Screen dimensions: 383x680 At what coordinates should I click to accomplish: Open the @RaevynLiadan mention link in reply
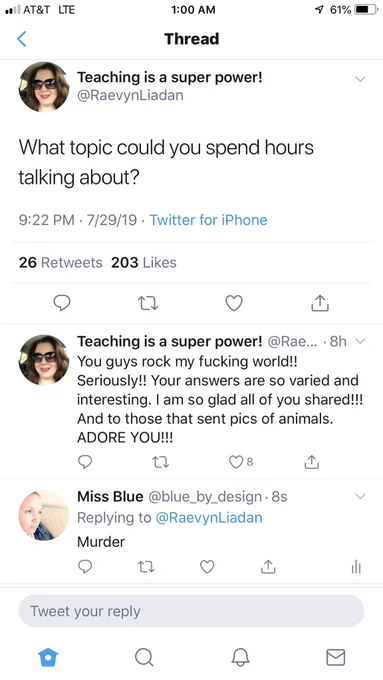(209, 517)
